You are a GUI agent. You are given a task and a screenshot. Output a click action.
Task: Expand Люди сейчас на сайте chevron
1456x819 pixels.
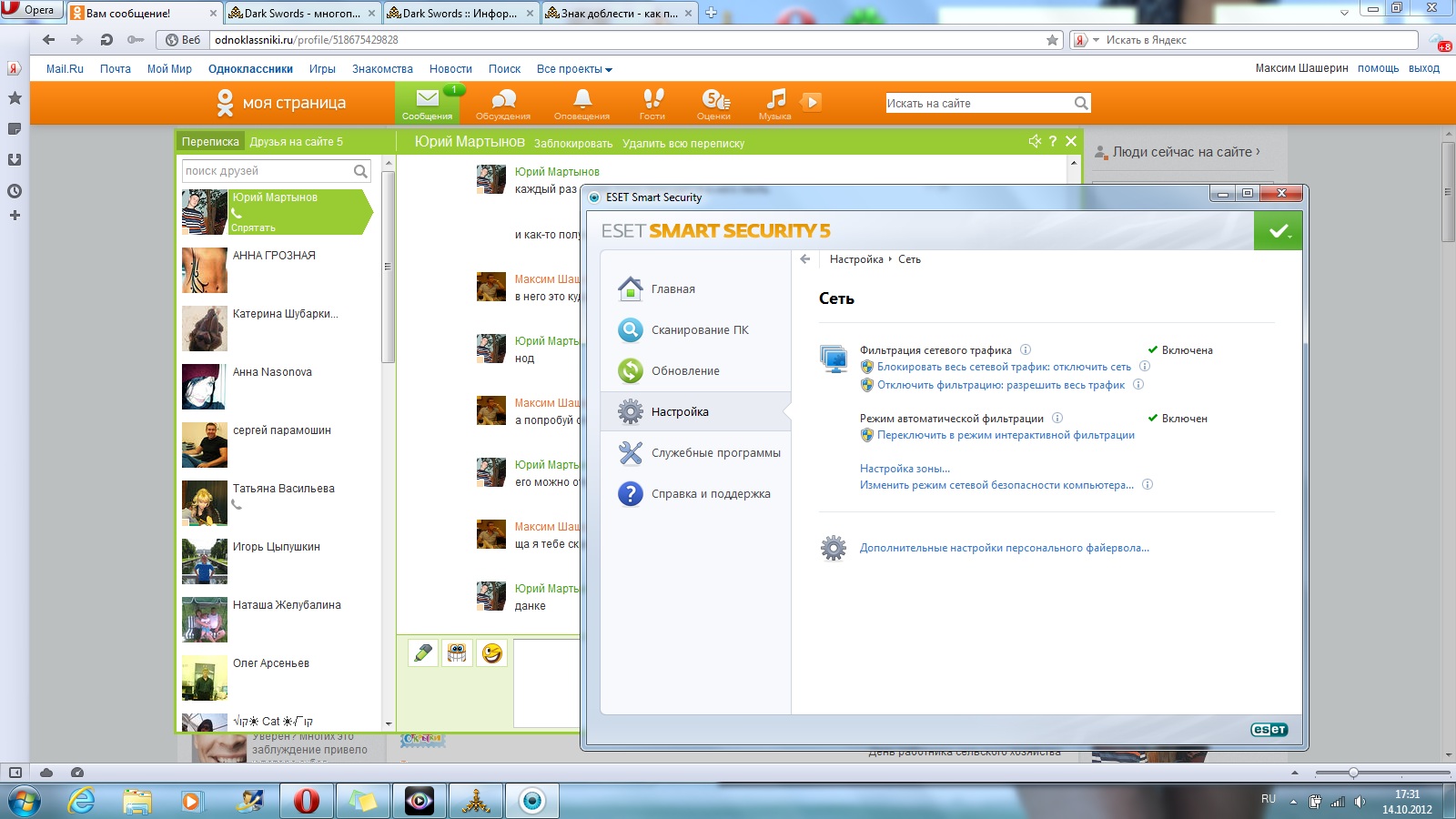1258,151
